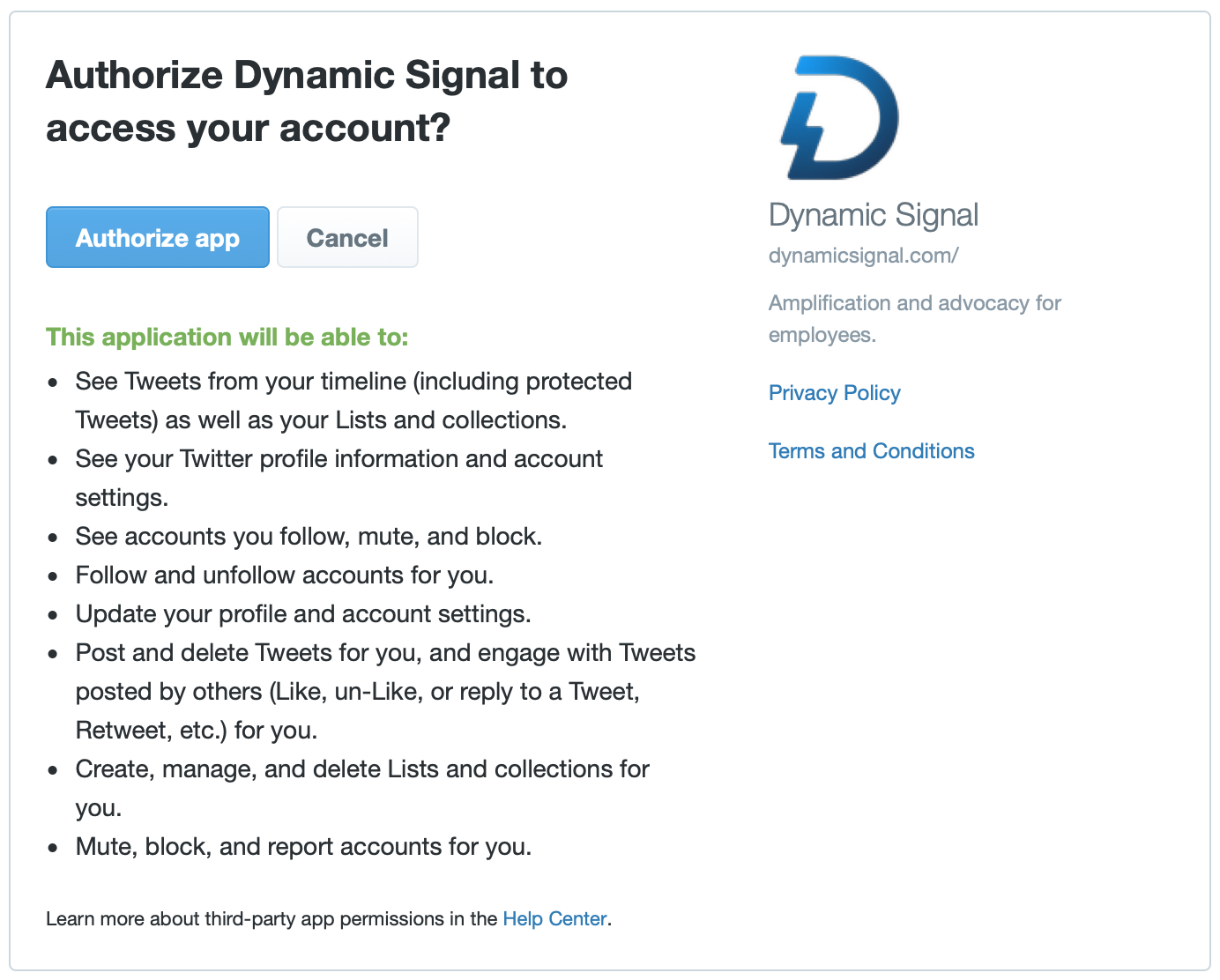
Task: Click the permission about Twitter profile information
Action: click(x=338, y=478)
